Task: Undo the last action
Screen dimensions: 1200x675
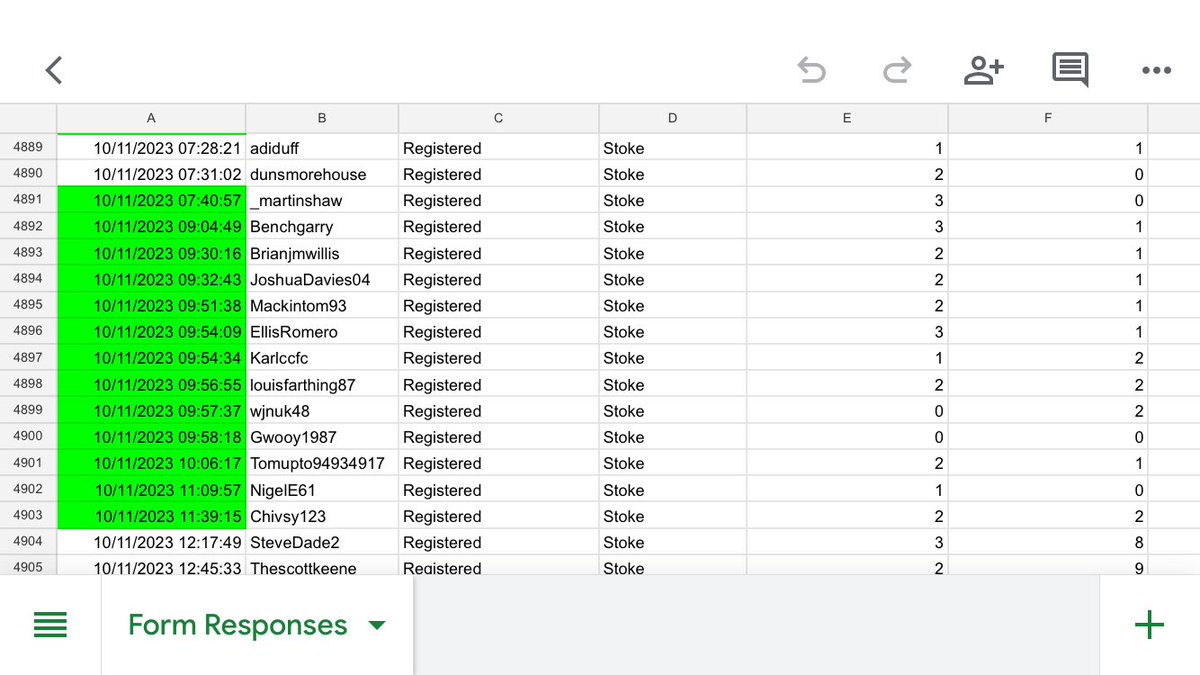Action: coord(811,70)
